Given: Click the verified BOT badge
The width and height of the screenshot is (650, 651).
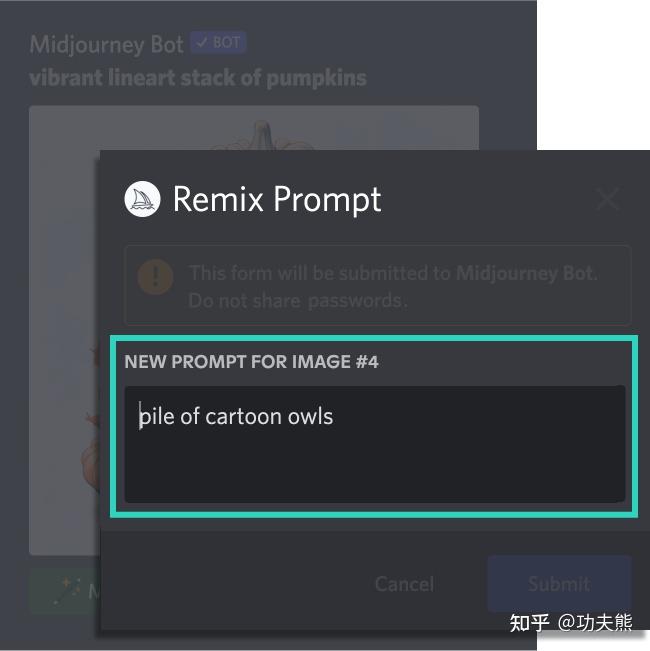Looking at the screenshot, I should 218,42.
